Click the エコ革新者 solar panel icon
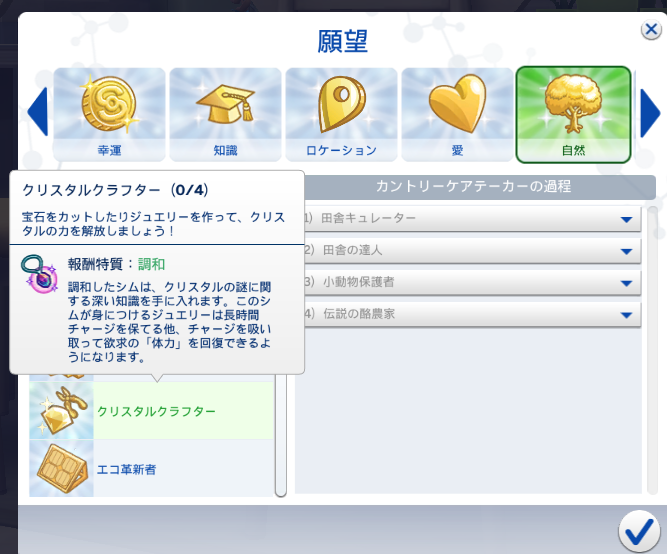This screenshot has height=554, width=667. [x=61, y=468]
